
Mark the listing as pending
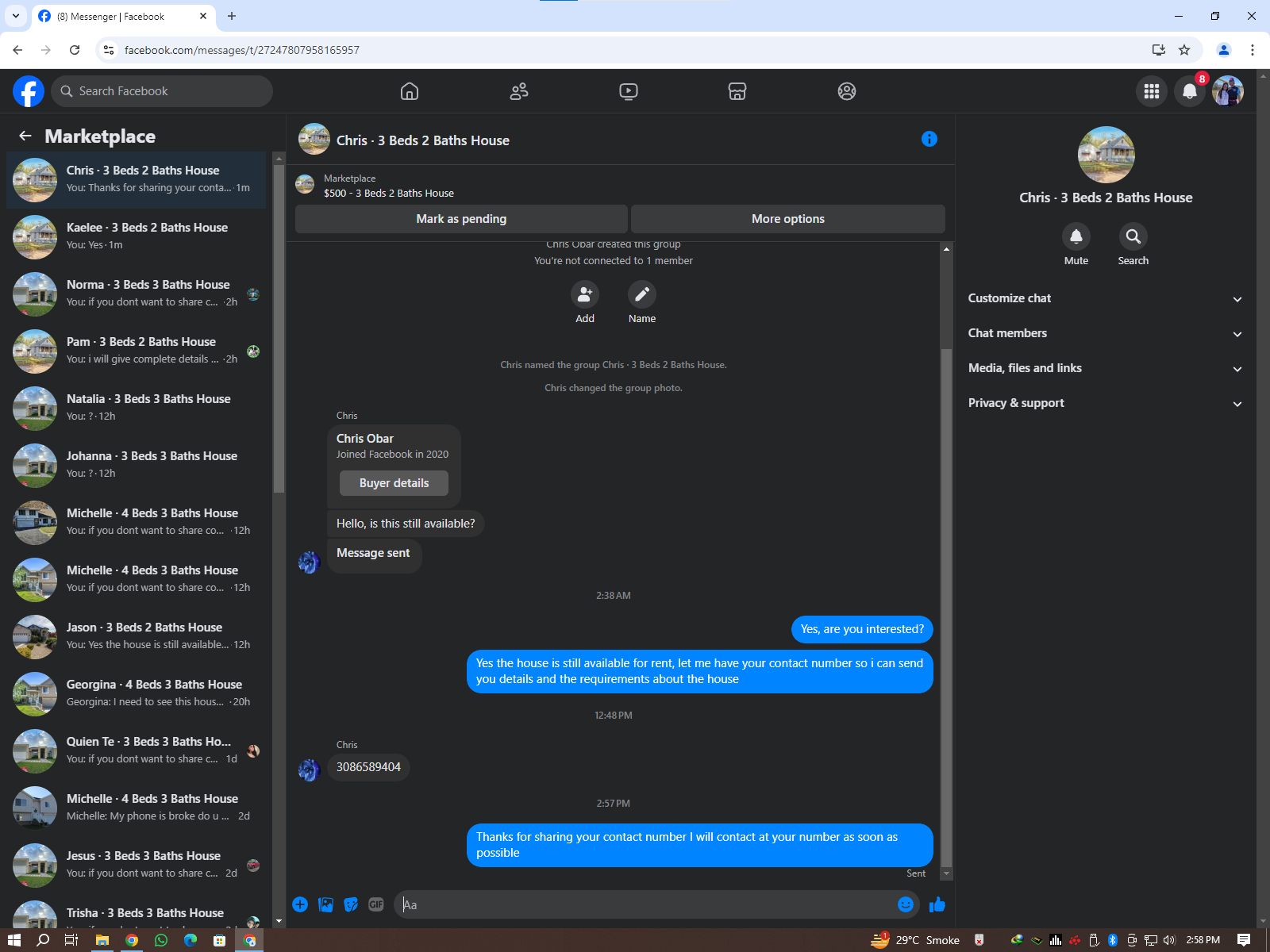461,219
